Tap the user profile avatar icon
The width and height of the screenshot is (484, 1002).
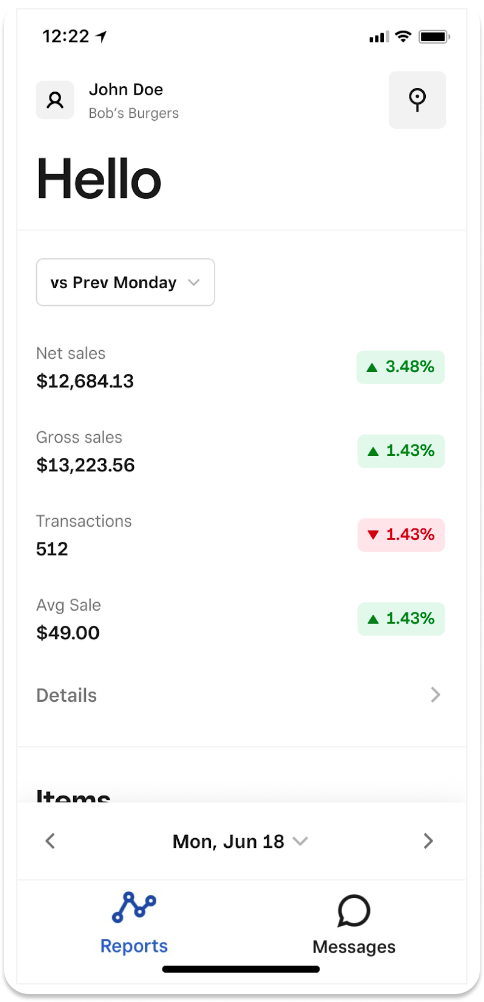point(55,100)
